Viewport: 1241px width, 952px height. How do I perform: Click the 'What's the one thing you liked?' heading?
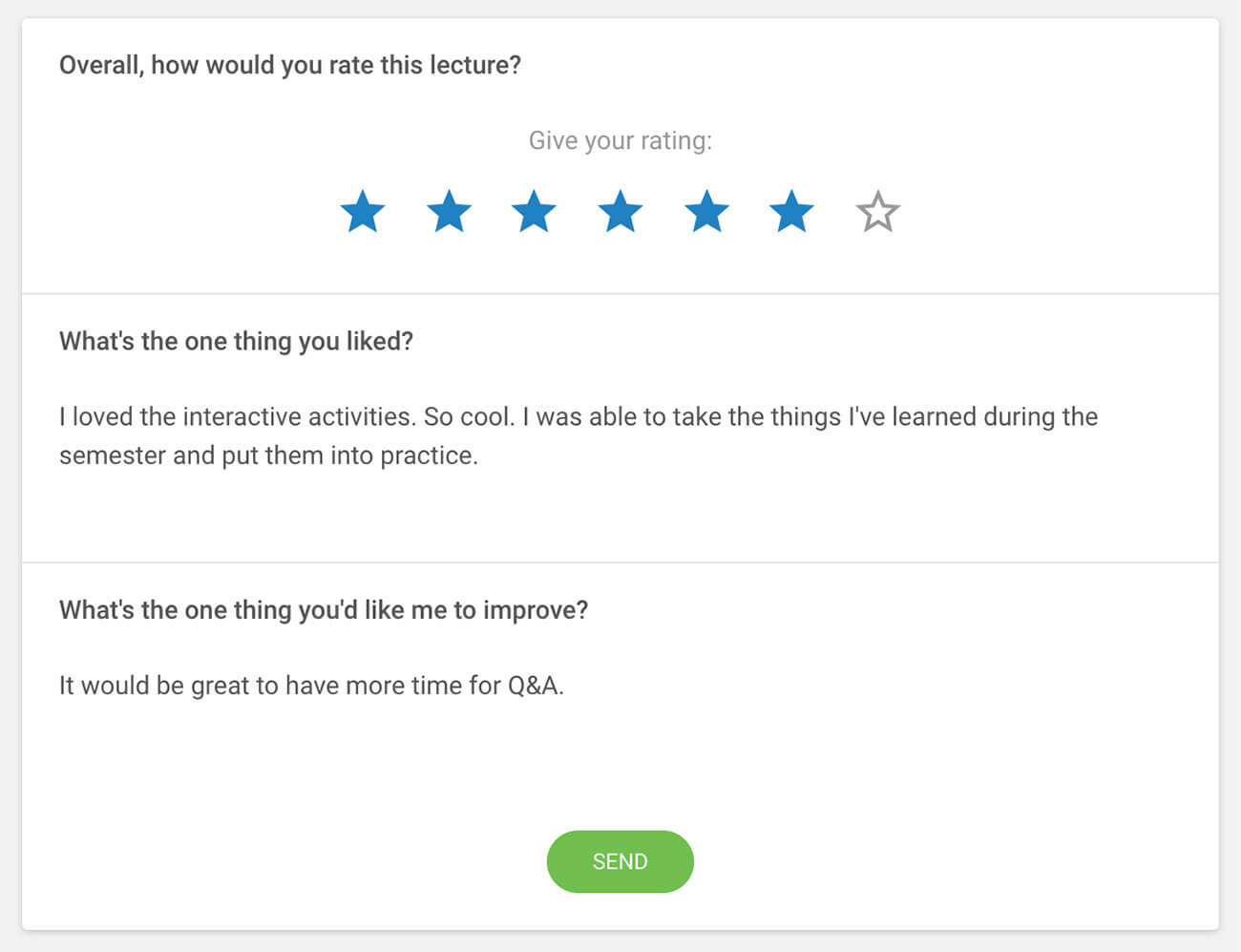(236, 341)
